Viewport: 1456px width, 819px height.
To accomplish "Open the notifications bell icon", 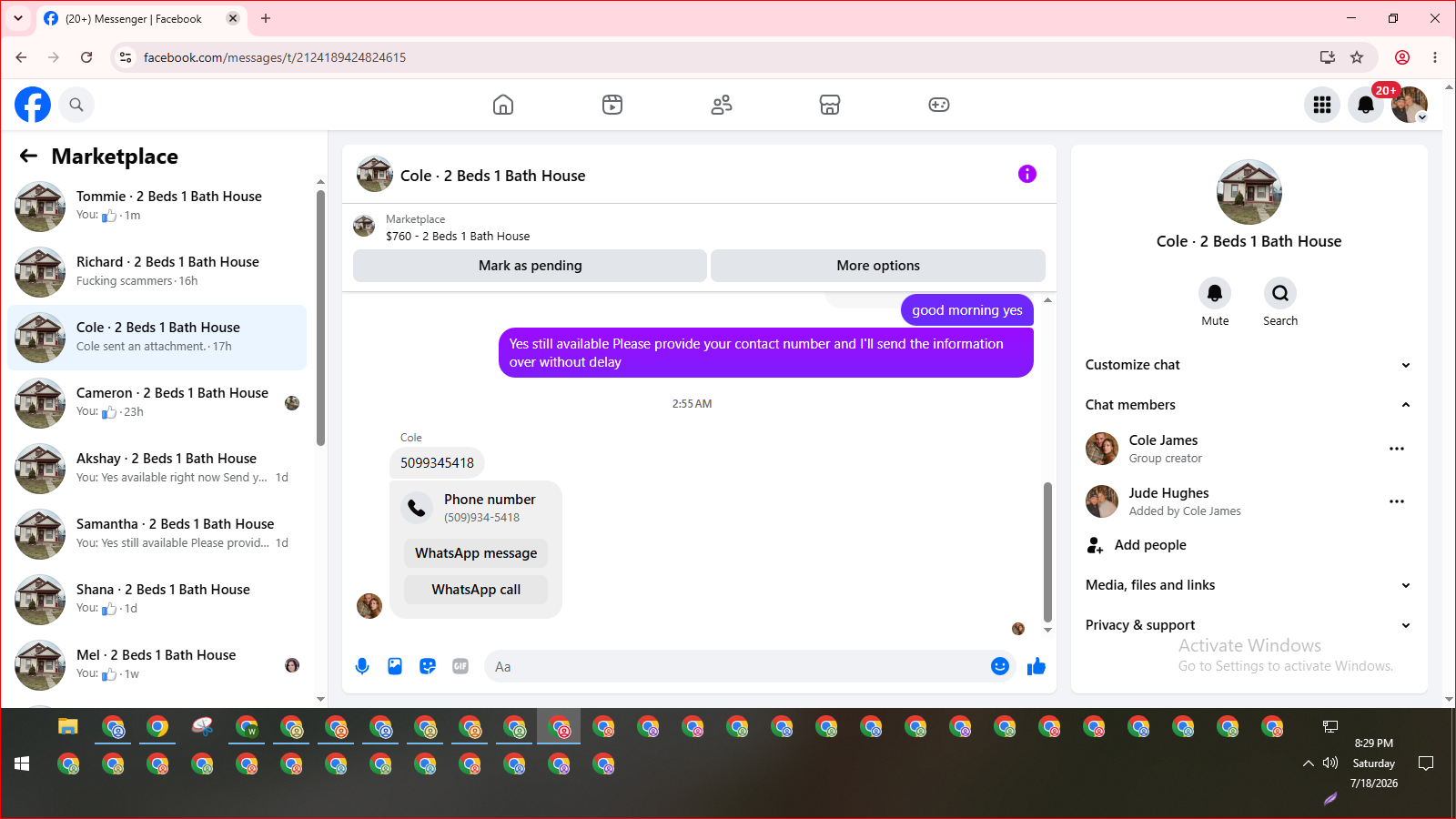I will (1366, 105).
